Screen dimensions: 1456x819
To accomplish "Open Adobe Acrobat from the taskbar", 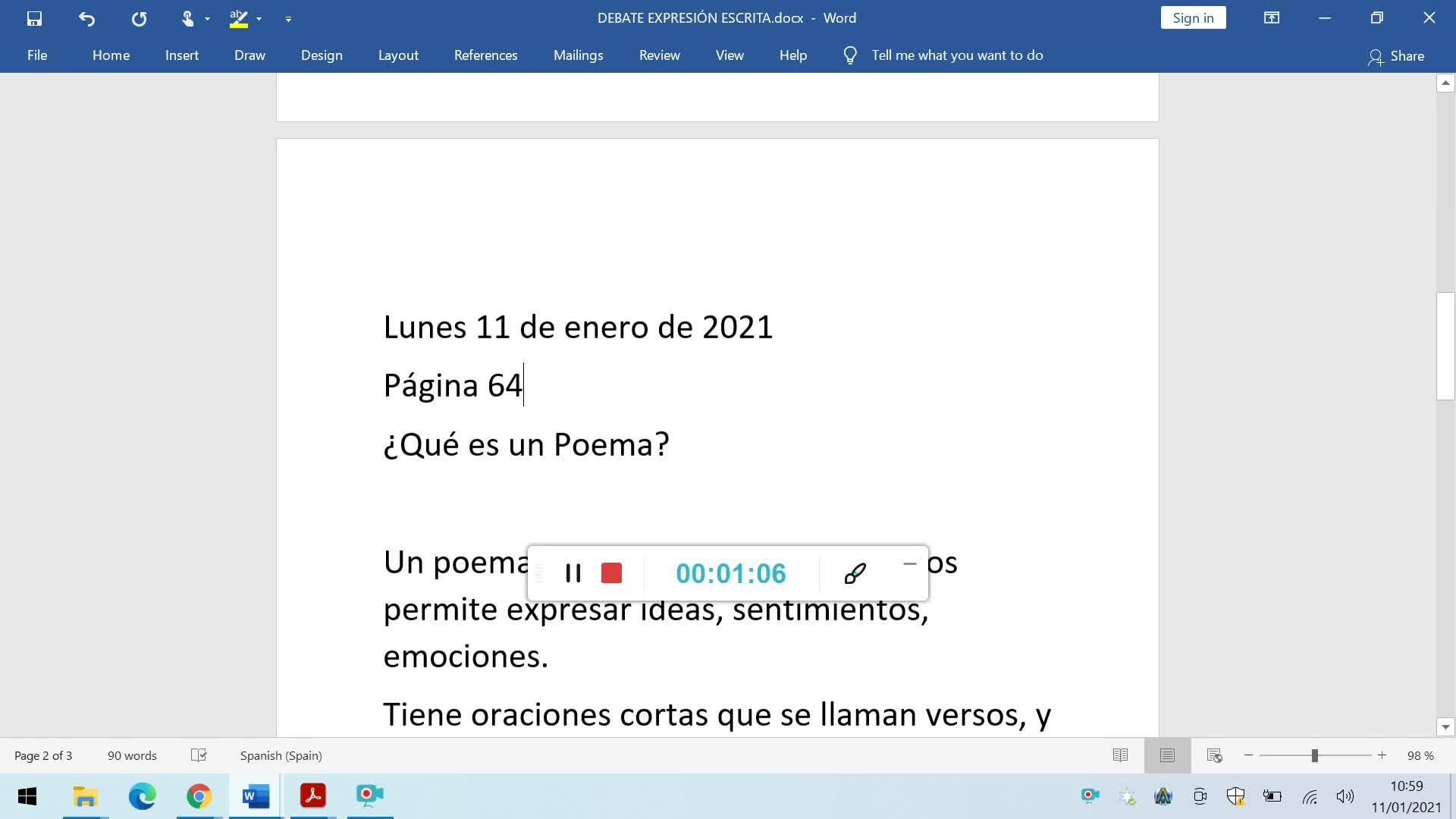I will pos(312,795).
